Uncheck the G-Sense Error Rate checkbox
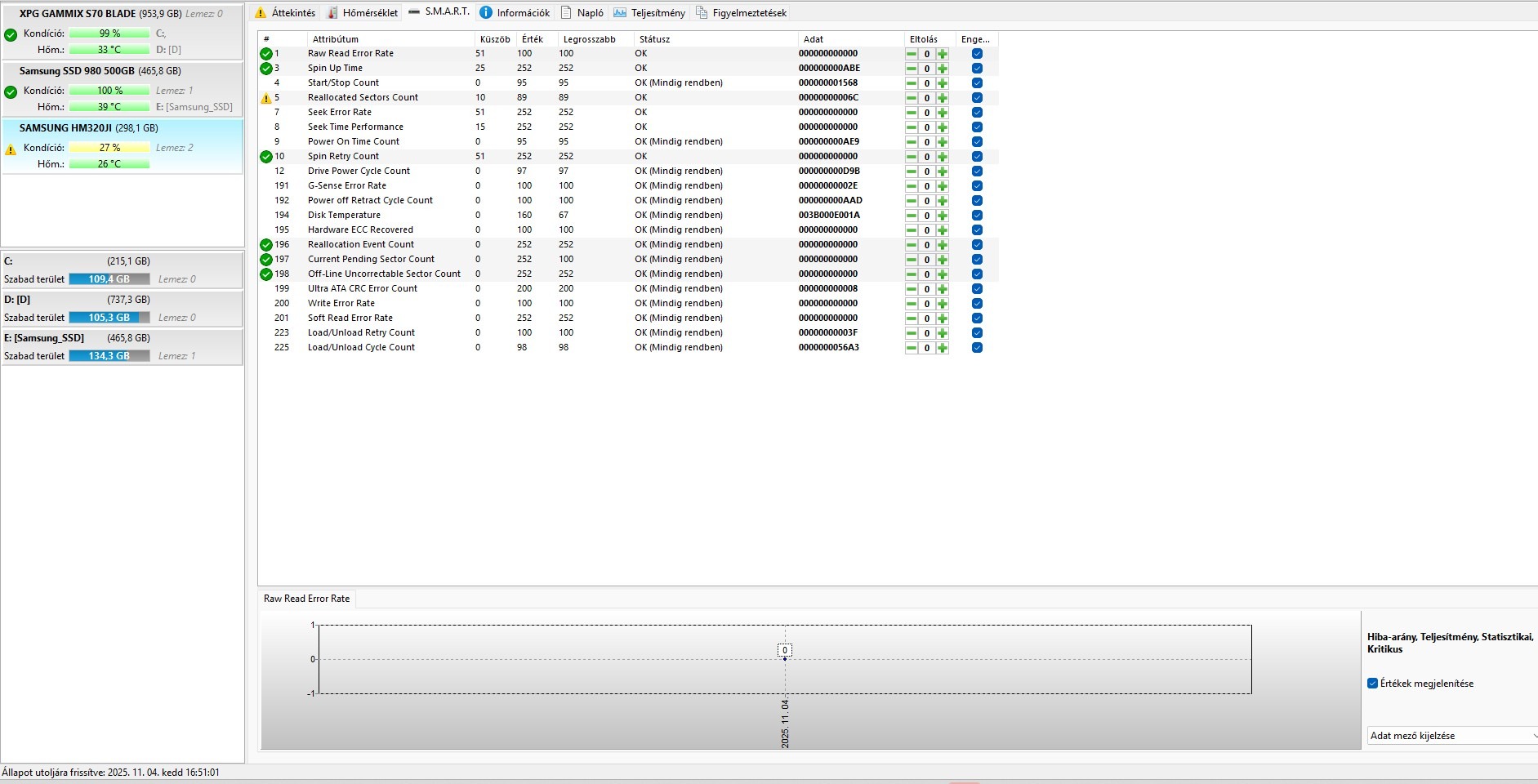The height and width of the screenshot is (784, 1538). point(977,186)
